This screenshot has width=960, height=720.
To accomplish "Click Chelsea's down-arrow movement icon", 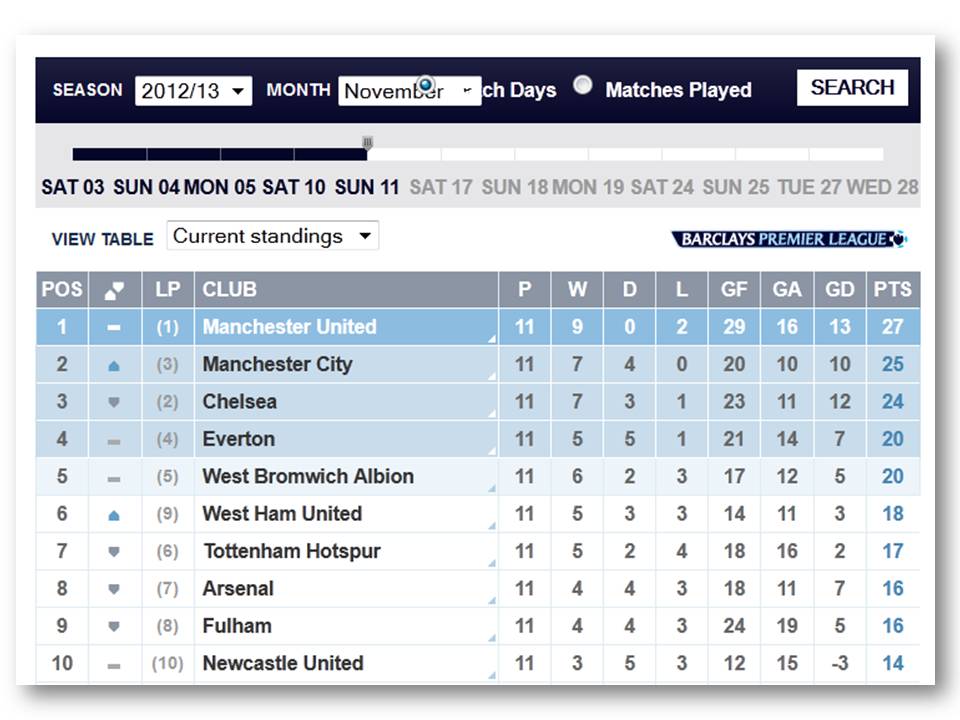I will pyautogui.click(x=114, y=403).
